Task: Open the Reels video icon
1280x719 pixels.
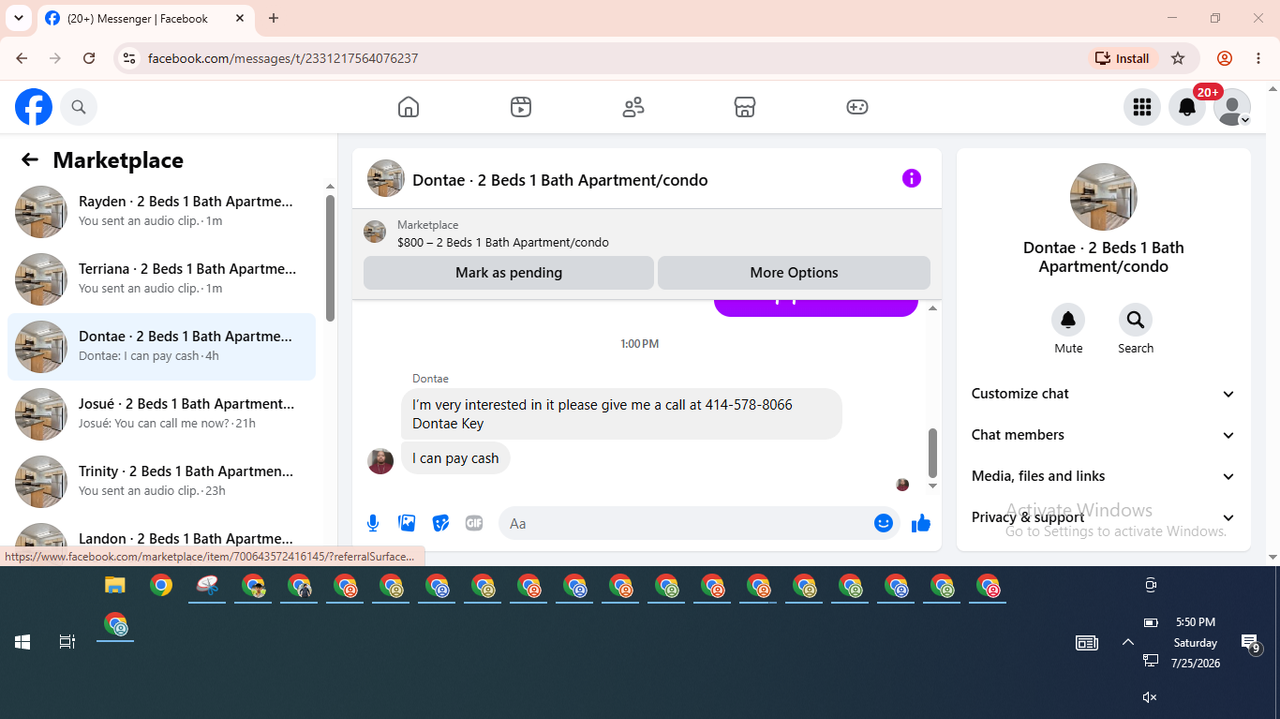Action: point(521,107)
